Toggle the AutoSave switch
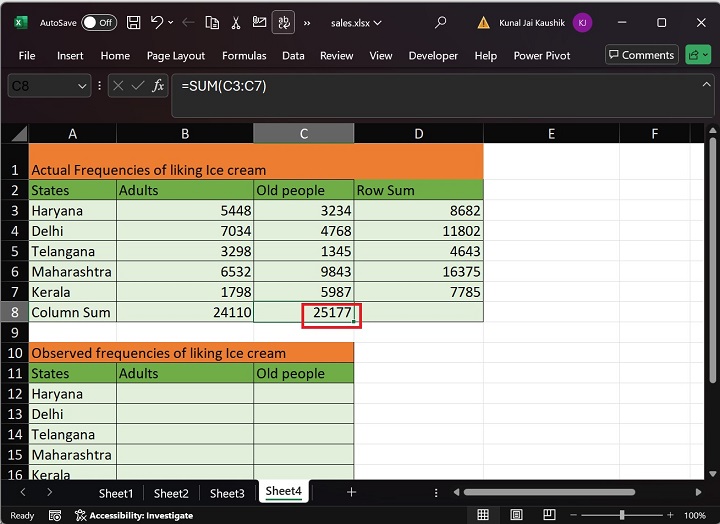 98,22
